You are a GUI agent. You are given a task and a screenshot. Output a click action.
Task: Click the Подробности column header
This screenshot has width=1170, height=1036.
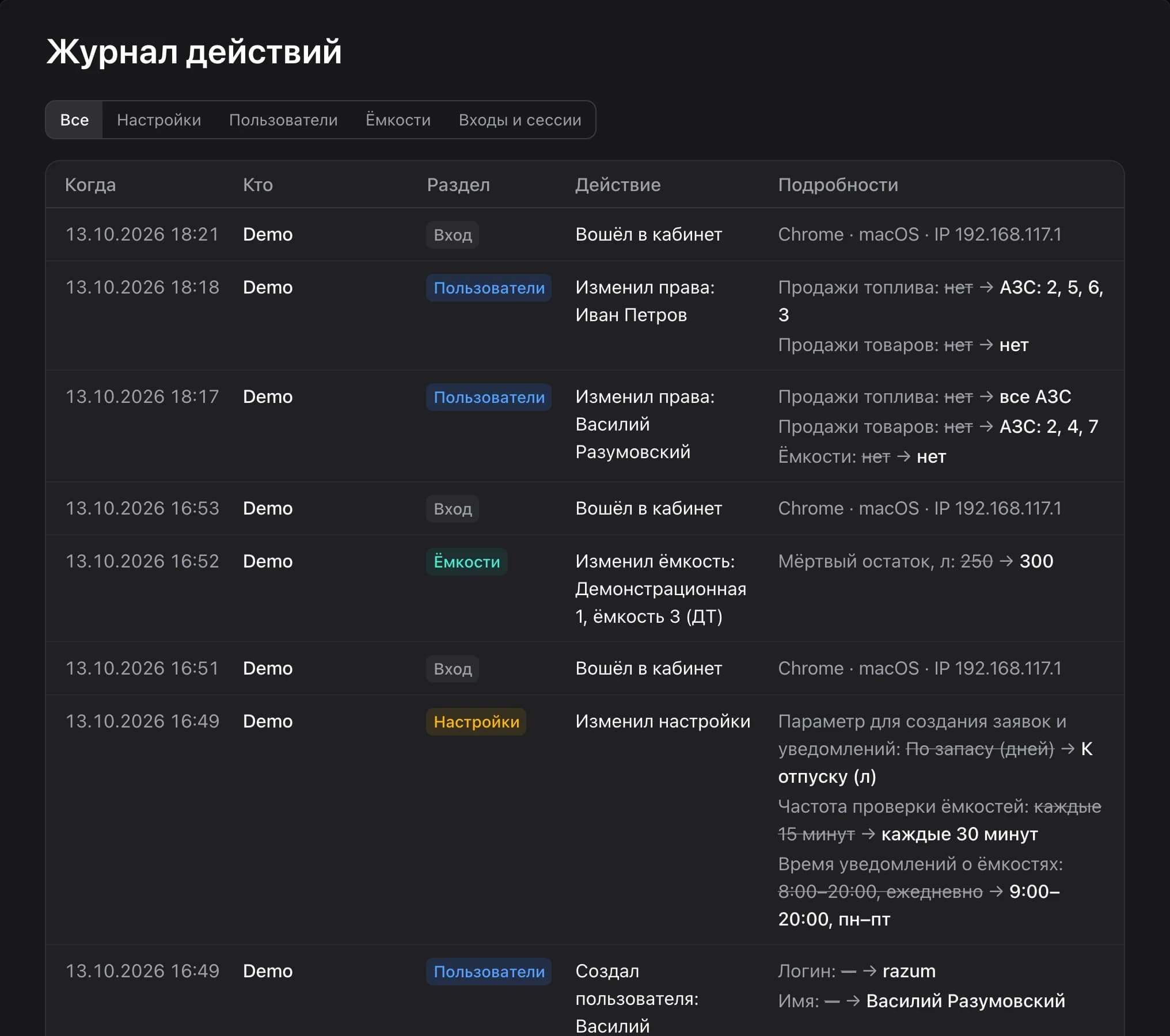tap(838, 185)
